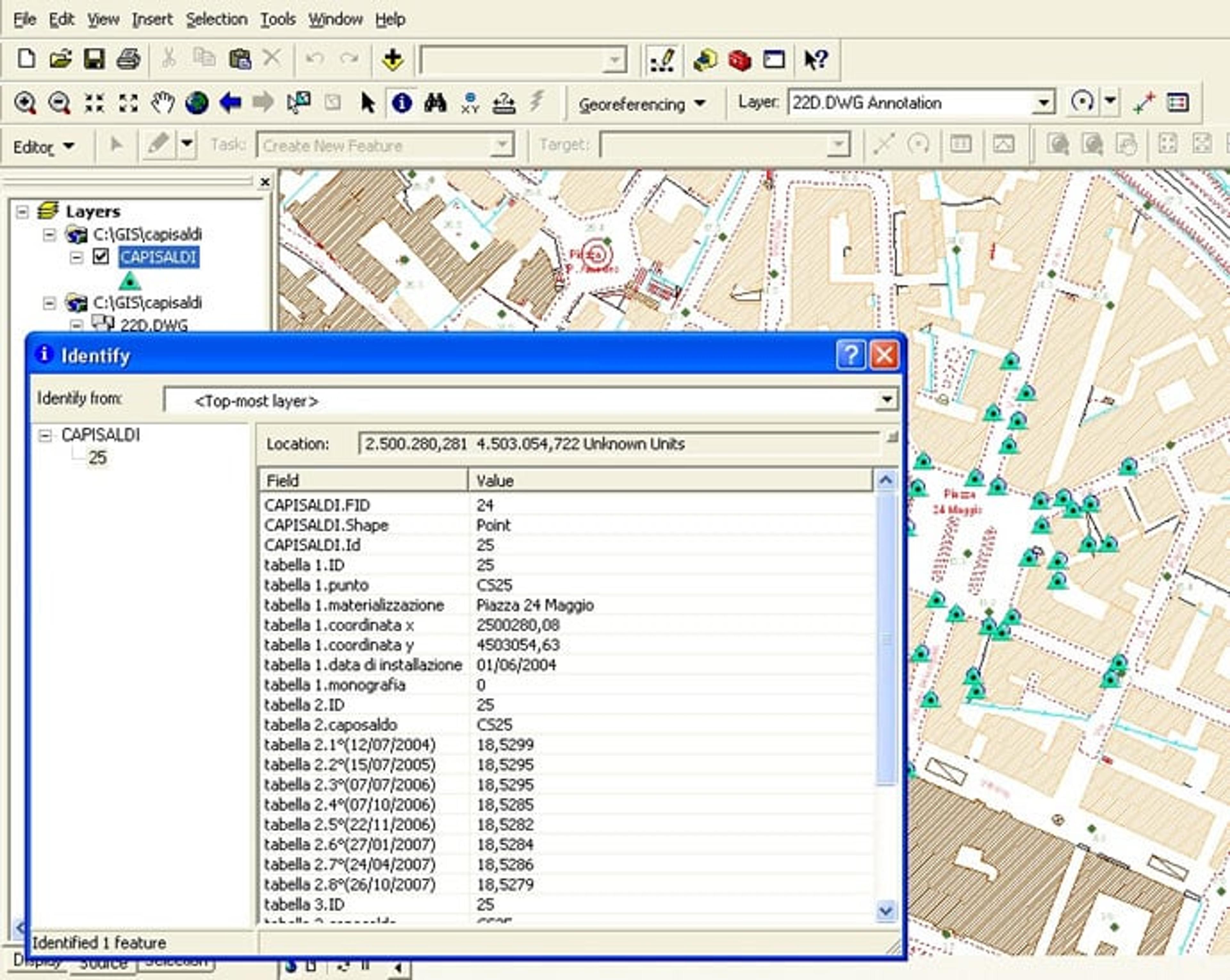
Task: Click the Identify dialog help button
Action: [850, 355]
